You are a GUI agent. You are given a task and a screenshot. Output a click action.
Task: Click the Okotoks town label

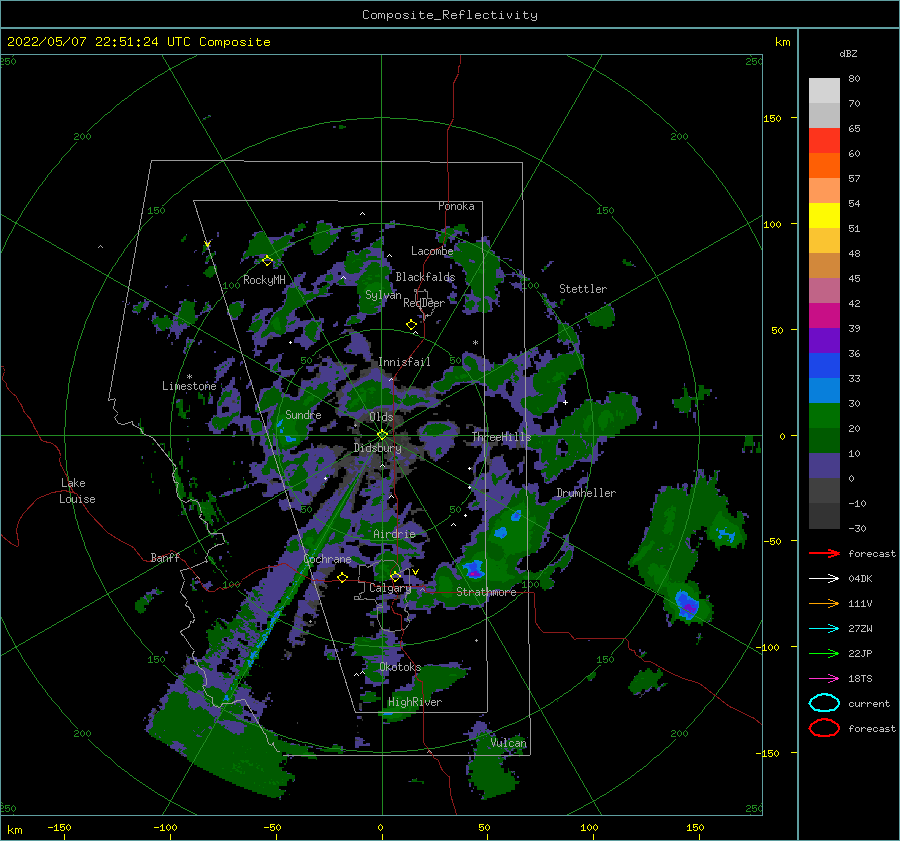click(x=400, y=667)
